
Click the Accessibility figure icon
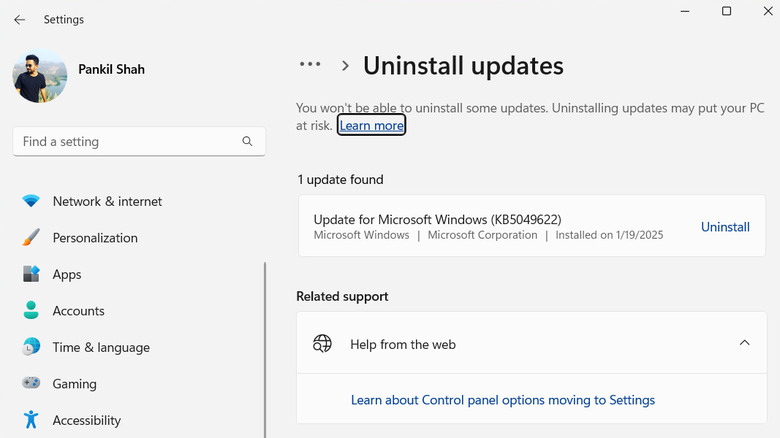31,420
